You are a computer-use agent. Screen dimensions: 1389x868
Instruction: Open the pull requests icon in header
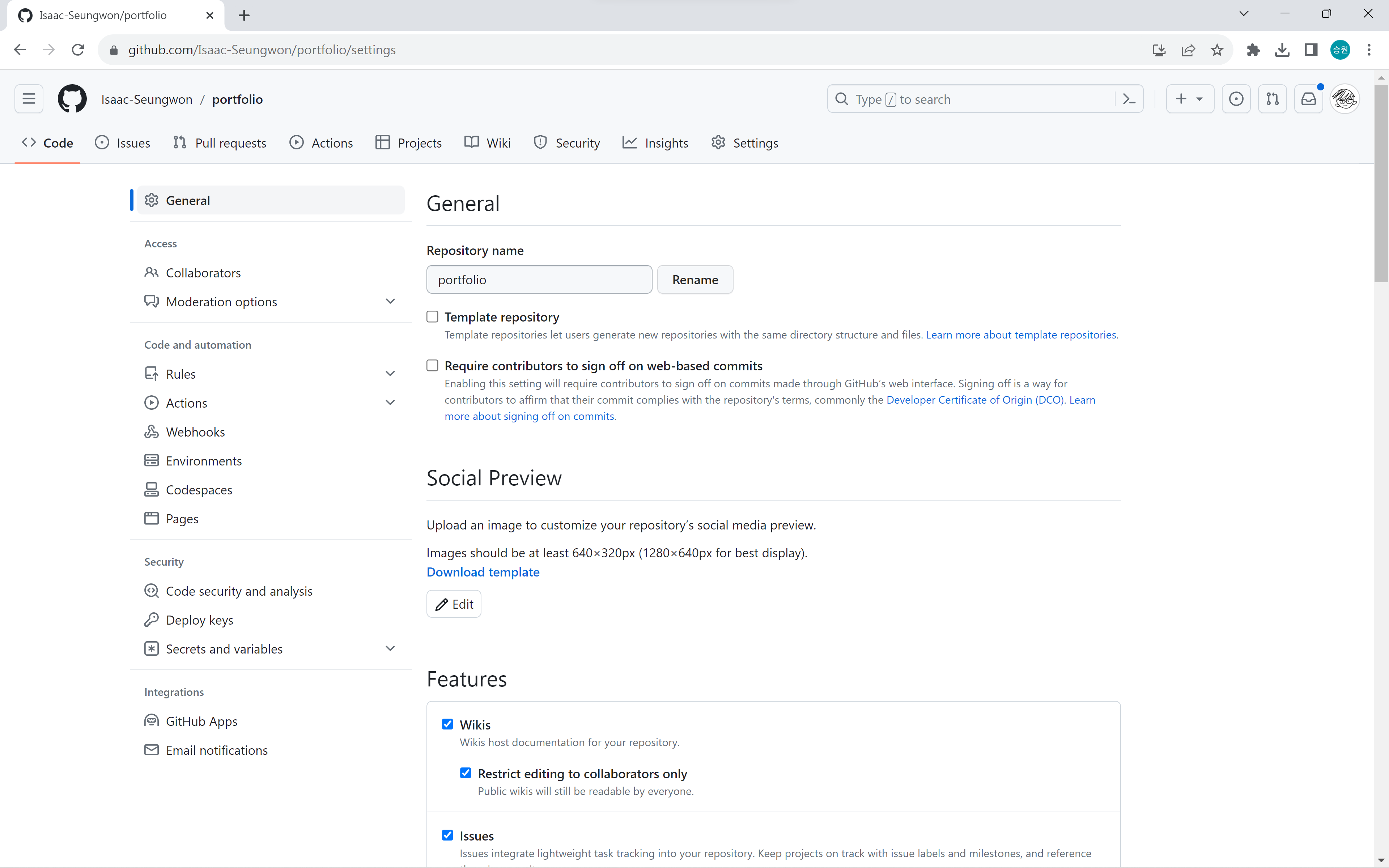tap(1272, 99)
